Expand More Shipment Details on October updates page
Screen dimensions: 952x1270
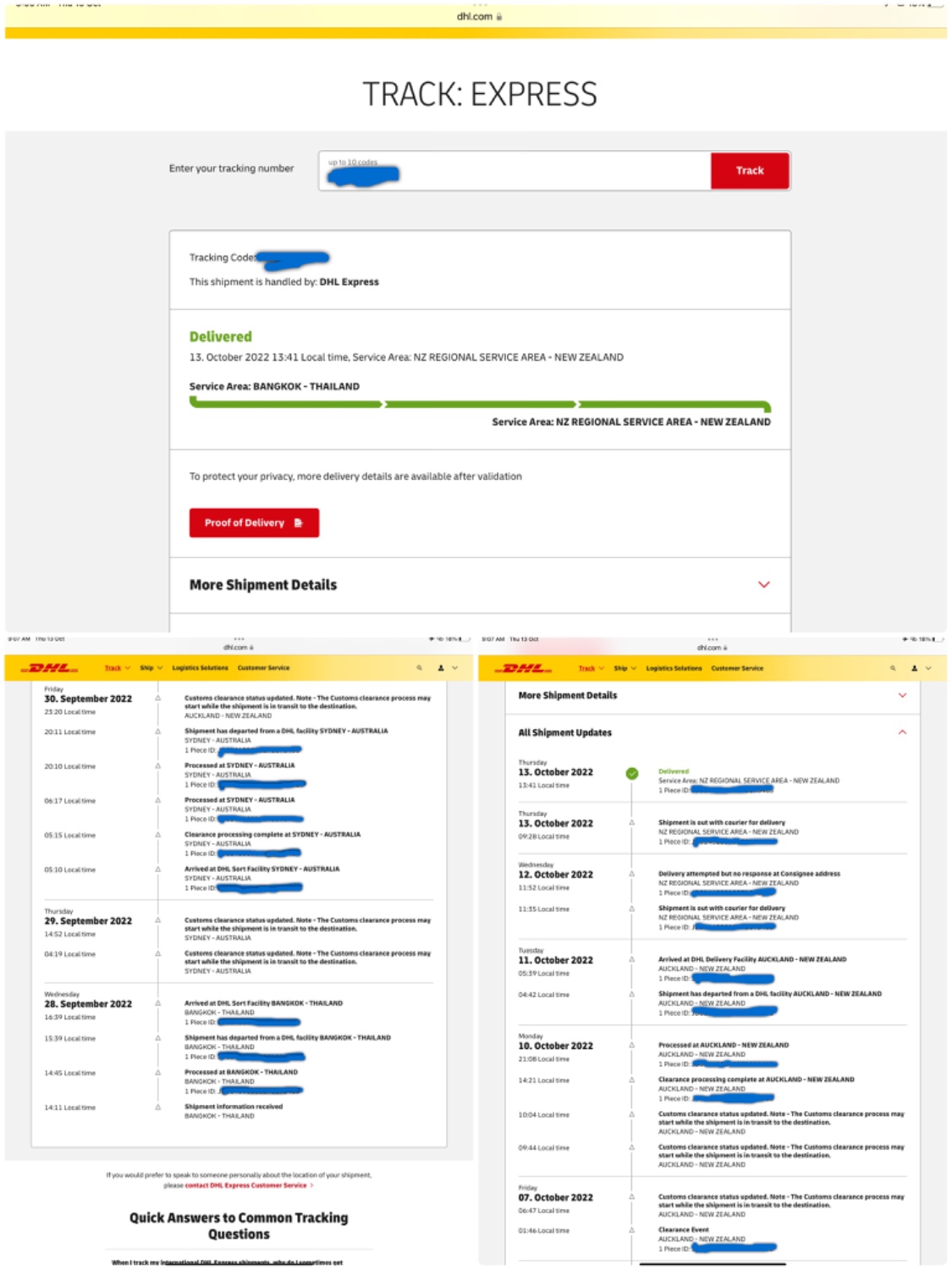click(x=712, y=695)
